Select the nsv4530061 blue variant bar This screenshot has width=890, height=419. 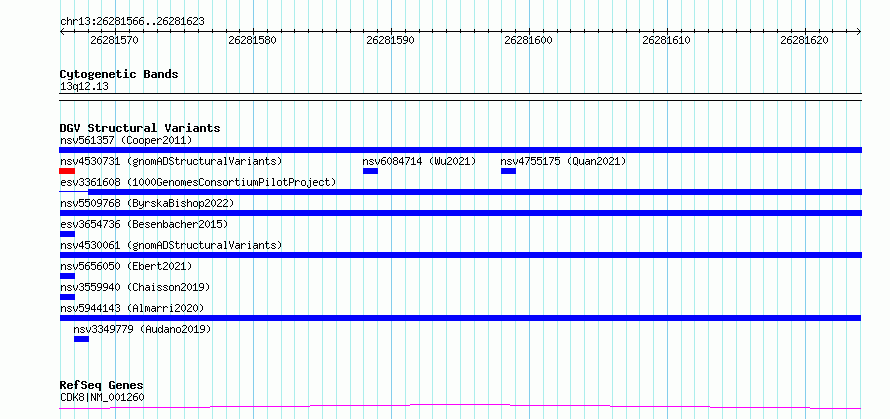461,255
